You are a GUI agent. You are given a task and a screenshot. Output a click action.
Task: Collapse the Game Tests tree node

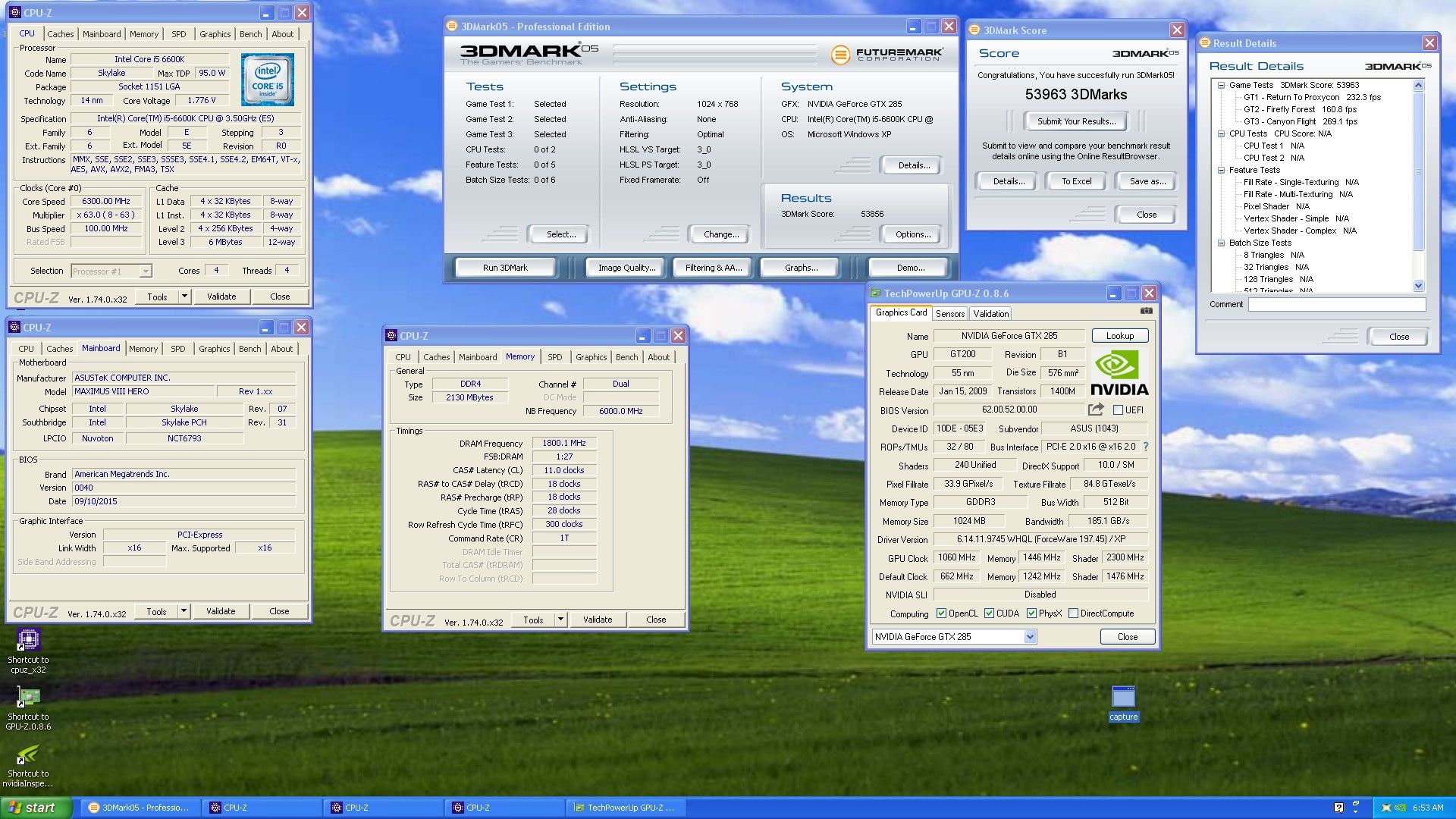(1221, 85)
